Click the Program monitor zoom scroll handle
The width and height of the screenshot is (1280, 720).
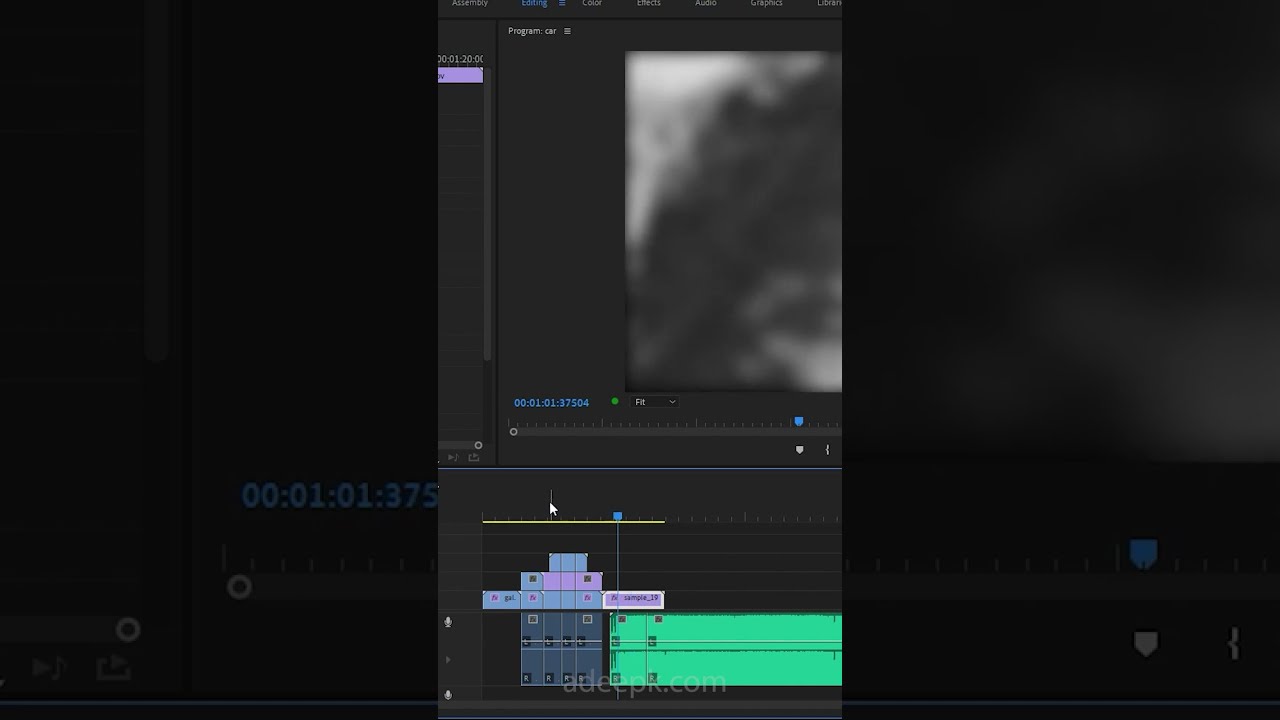pyautogui.click(x=514, y=431)
